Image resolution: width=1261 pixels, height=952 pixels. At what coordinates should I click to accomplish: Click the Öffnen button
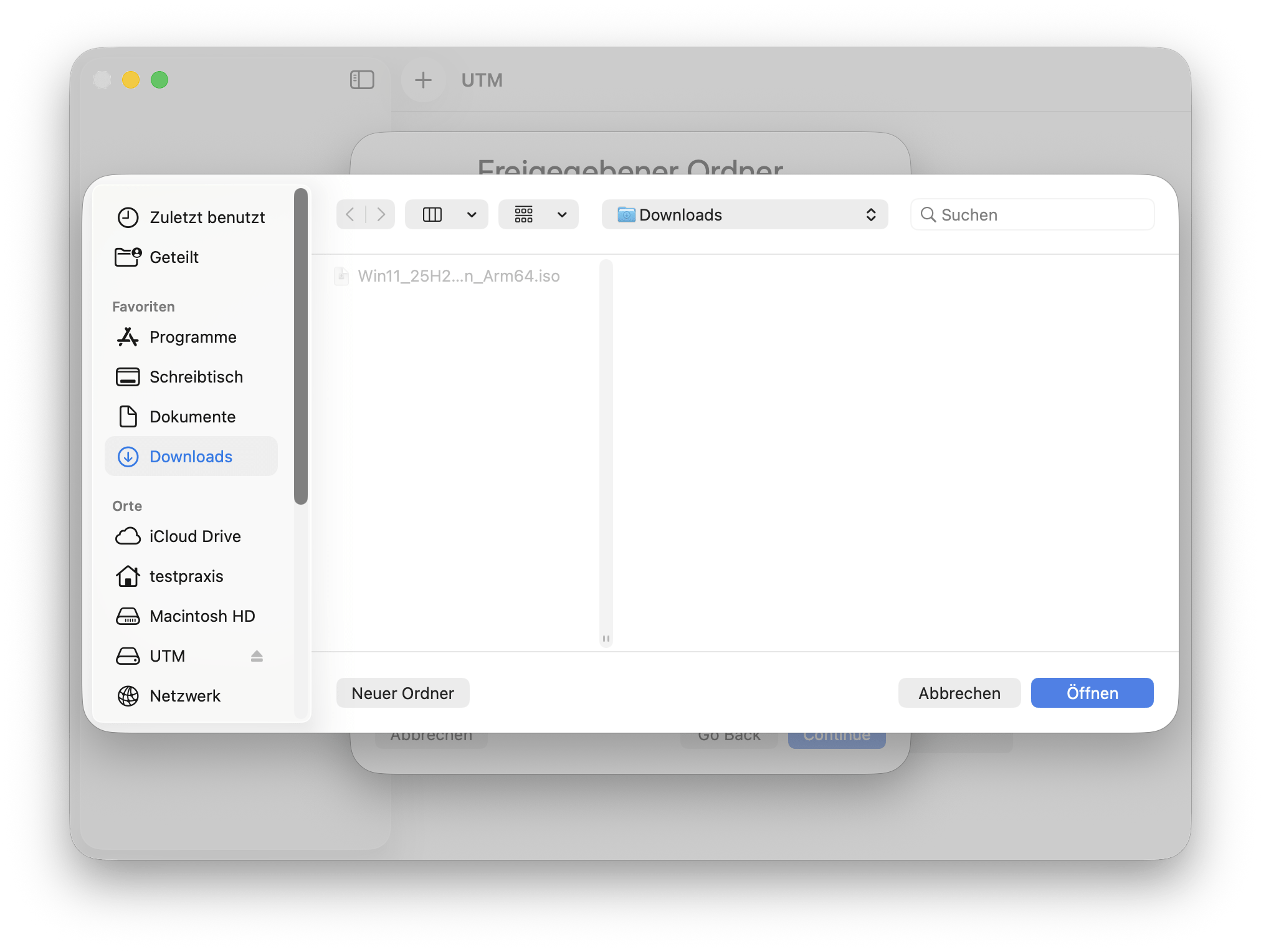pyautogui.click(x=1092, y=693)
